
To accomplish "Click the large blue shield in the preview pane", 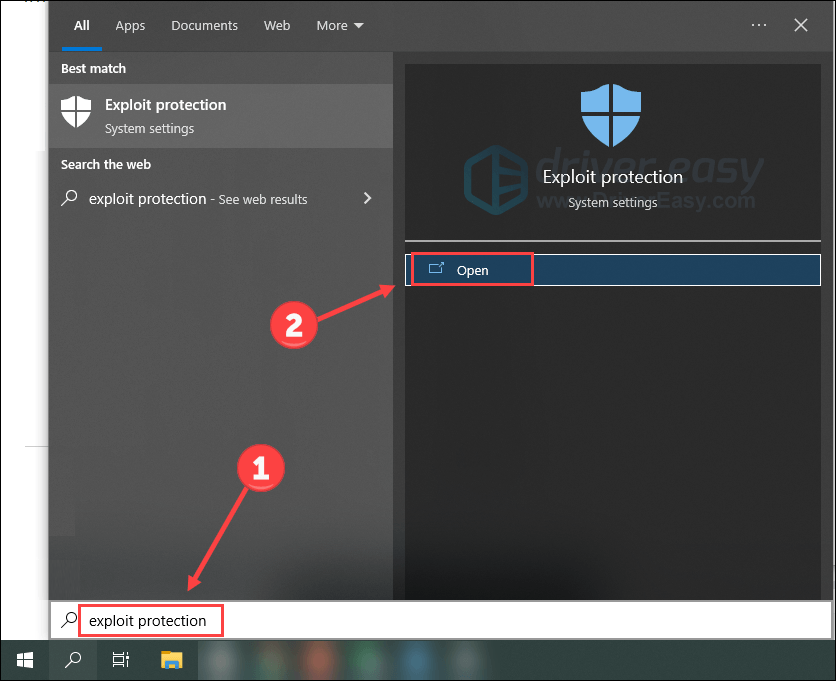I will pos(611,113).
